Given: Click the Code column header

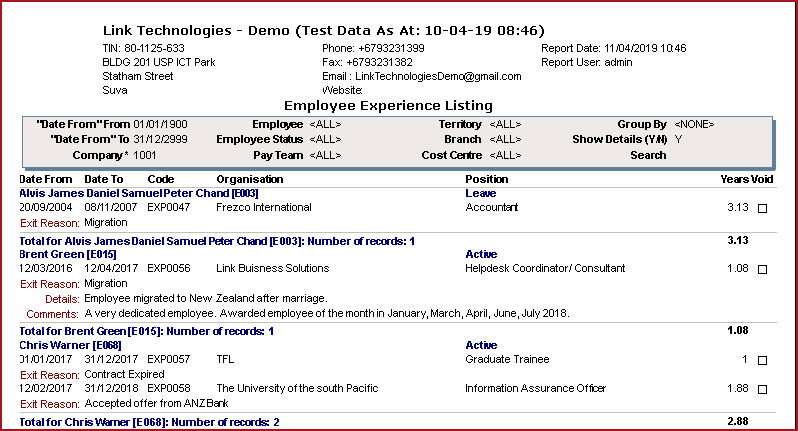Looking at the screenshot, I should (160, 179).
